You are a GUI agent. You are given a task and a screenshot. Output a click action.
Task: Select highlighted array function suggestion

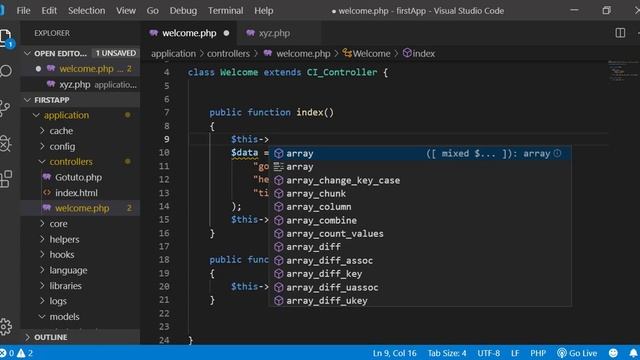[x=420, y=153]
